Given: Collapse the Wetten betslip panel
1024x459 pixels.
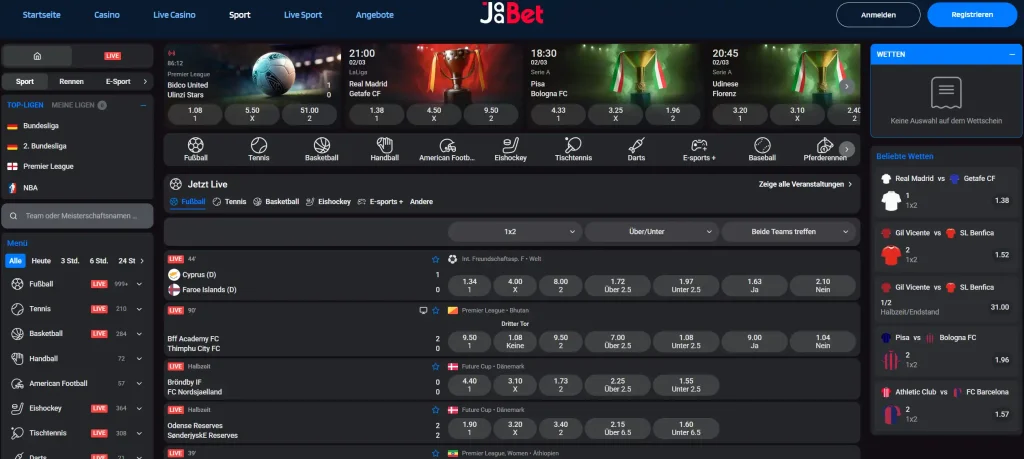Looking at the screenshot, I should [1010, 54].
